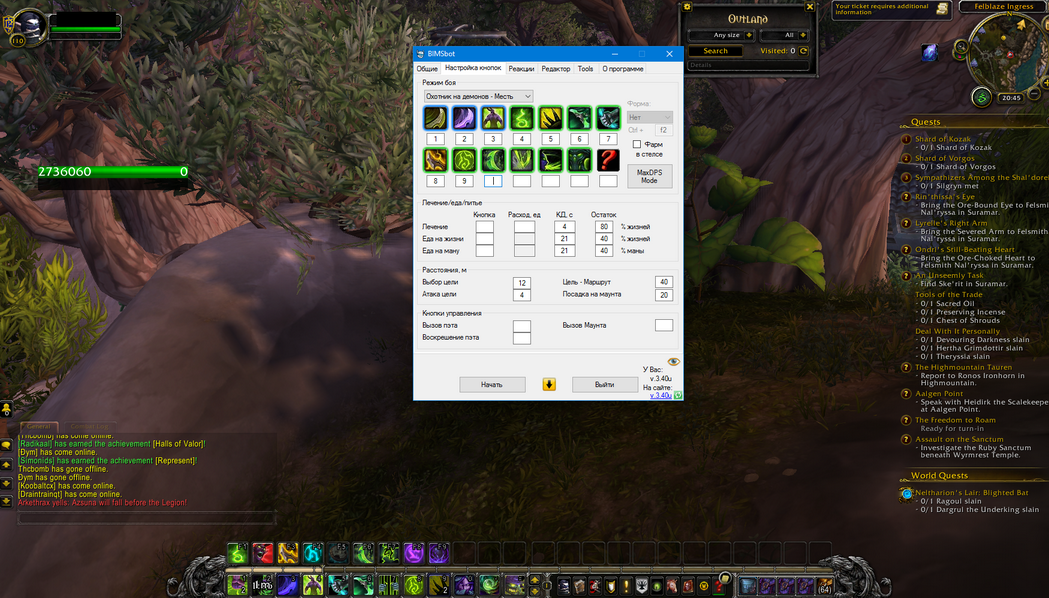This screenshot has width=1049, height=598.
Task: Enable the Фарм в стелсе checkbox
Action: click(x=637, y=144)
